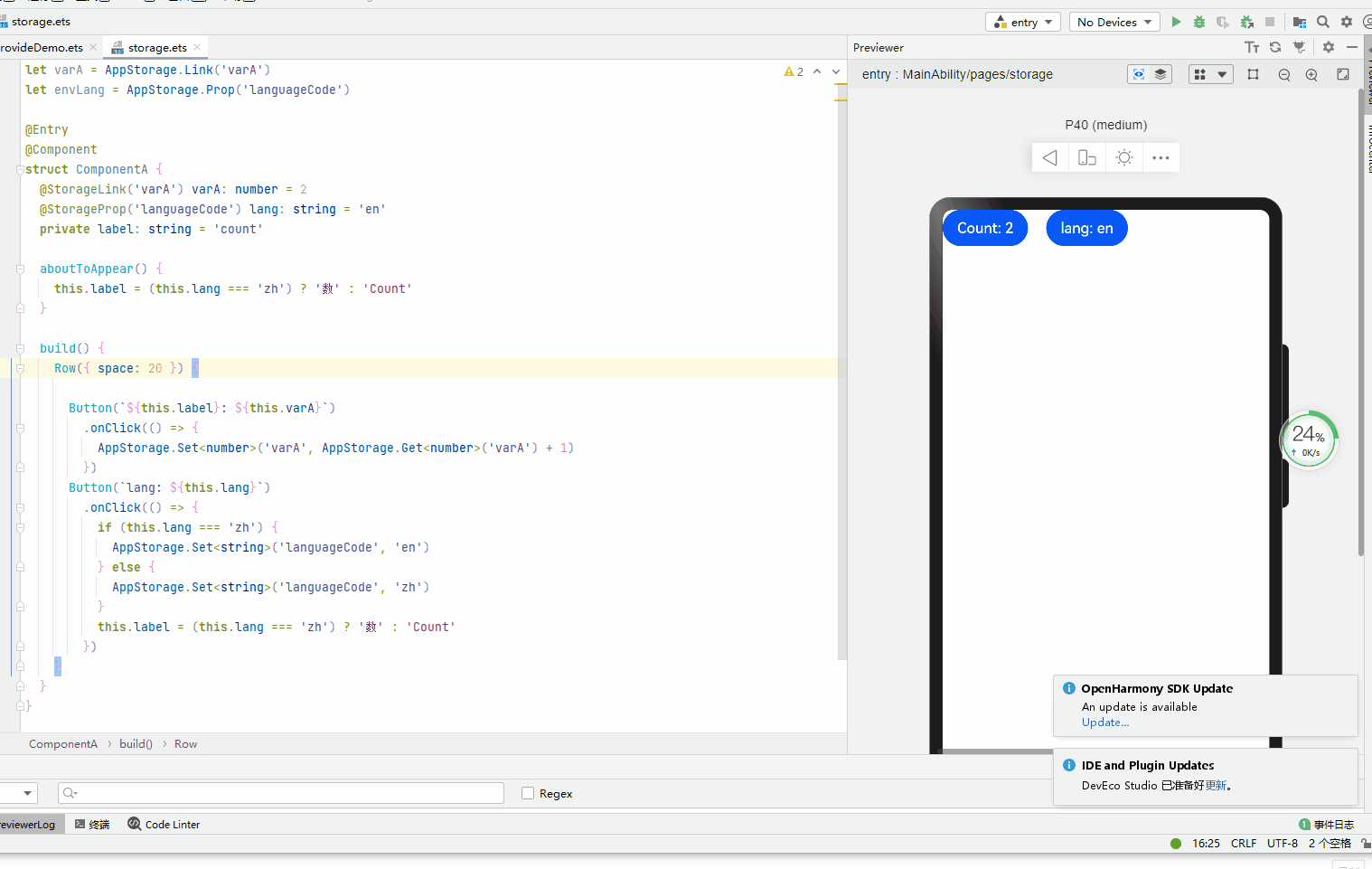Open the multi-device profile grid dropdown
Viewport: 1372px width, 869px height.
pyautogui.click(x=1210, y=74)
